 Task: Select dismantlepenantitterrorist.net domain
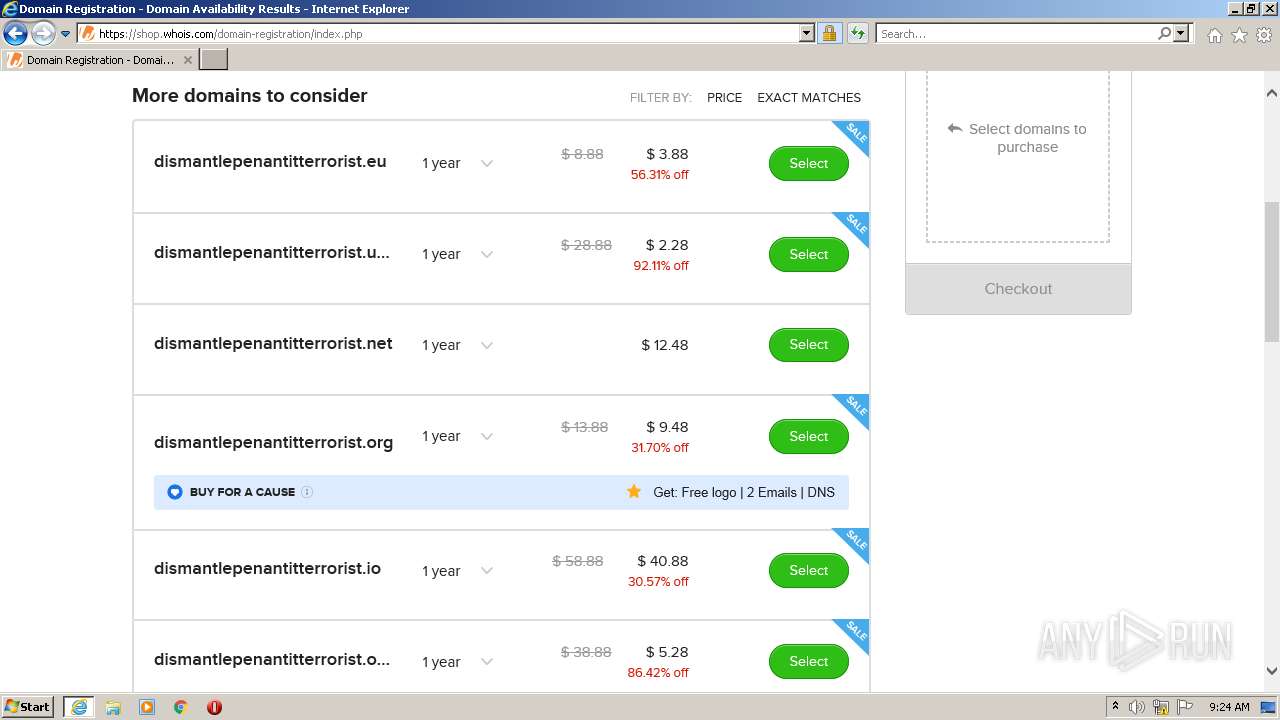coord(808,344)
